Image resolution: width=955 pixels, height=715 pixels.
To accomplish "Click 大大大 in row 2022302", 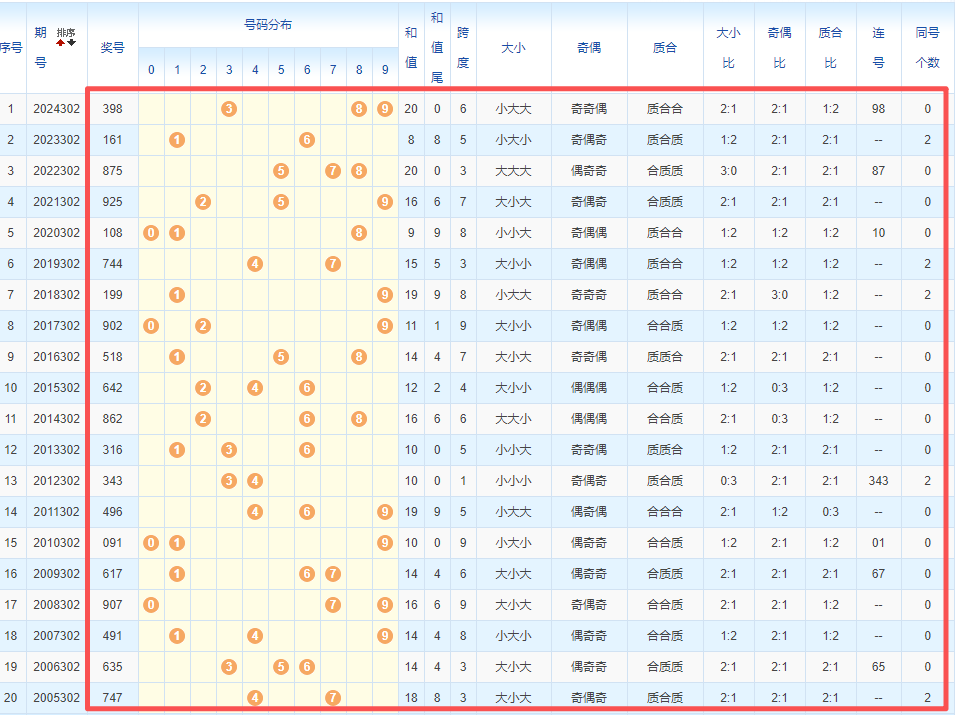I will coord(513,171).
